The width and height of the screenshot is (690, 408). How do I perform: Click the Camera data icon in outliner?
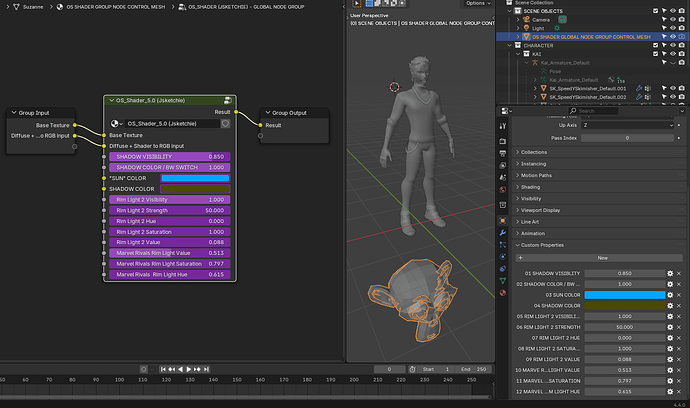point(562,19)
